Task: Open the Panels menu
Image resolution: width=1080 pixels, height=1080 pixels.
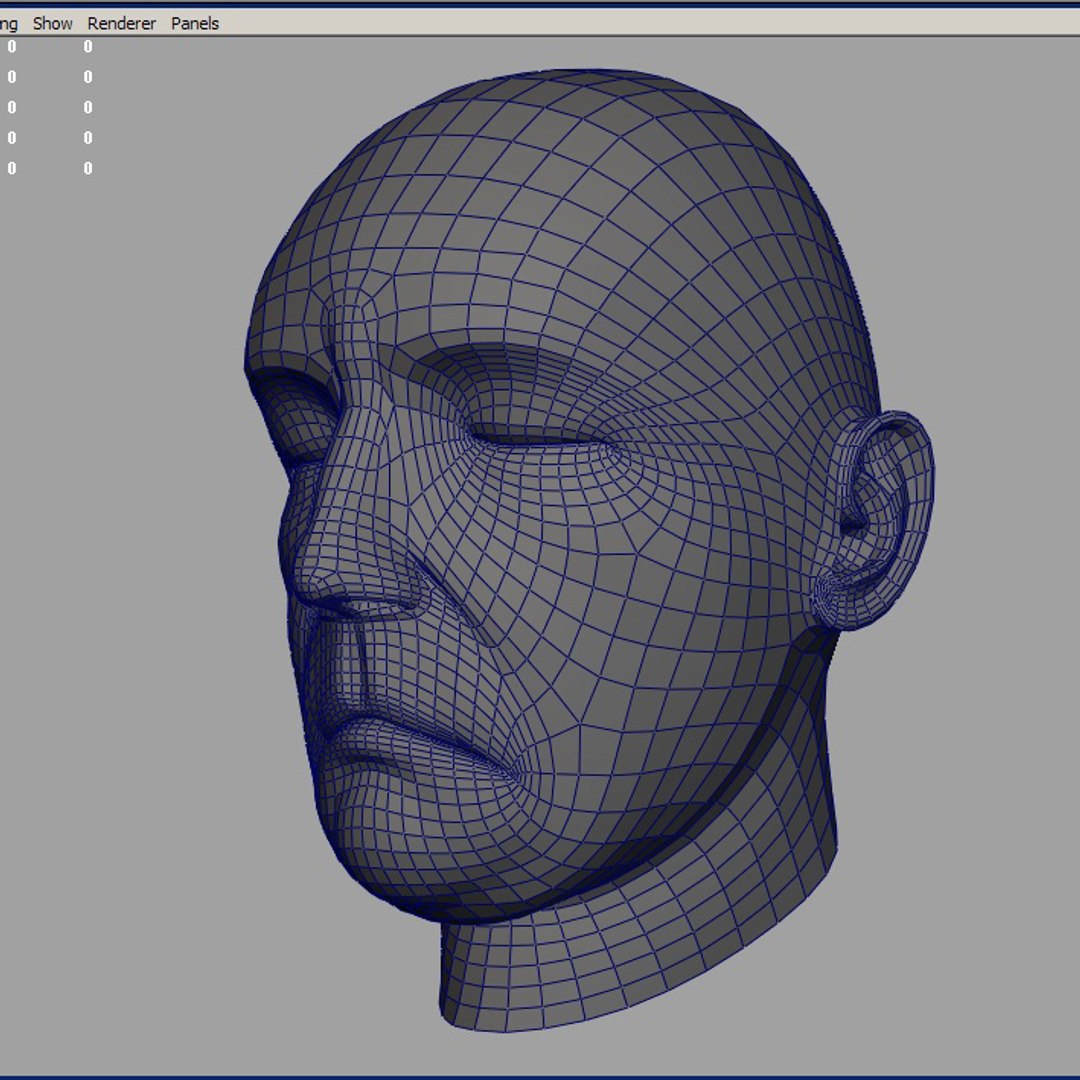Action: coord(195,23)
